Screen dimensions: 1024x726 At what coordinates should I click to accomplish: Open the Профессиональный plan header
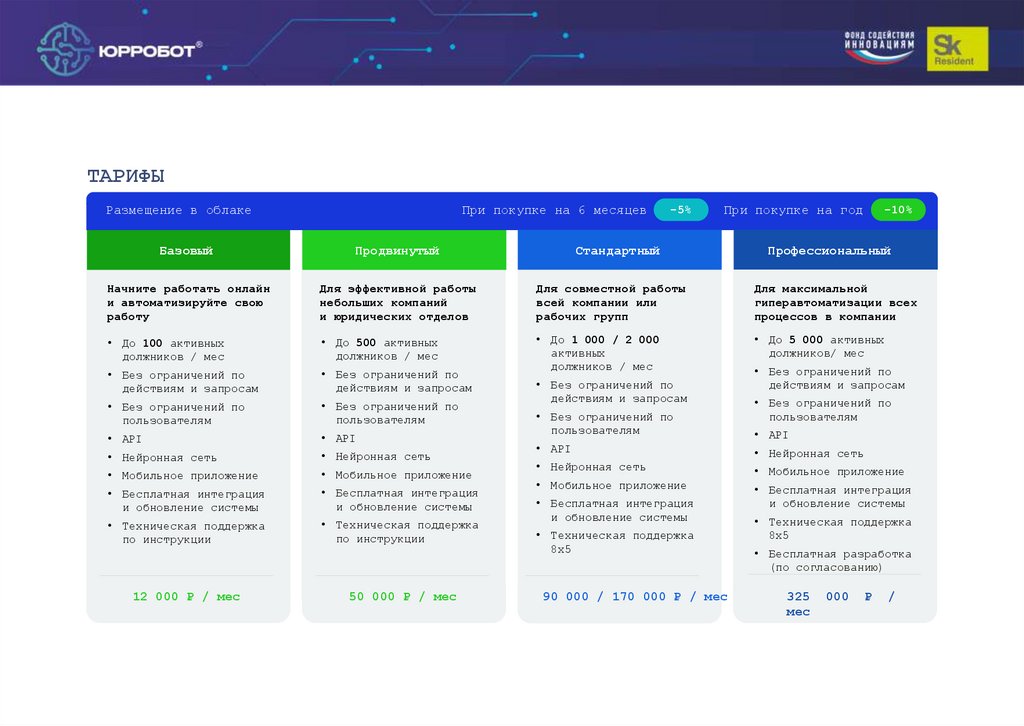835,250
